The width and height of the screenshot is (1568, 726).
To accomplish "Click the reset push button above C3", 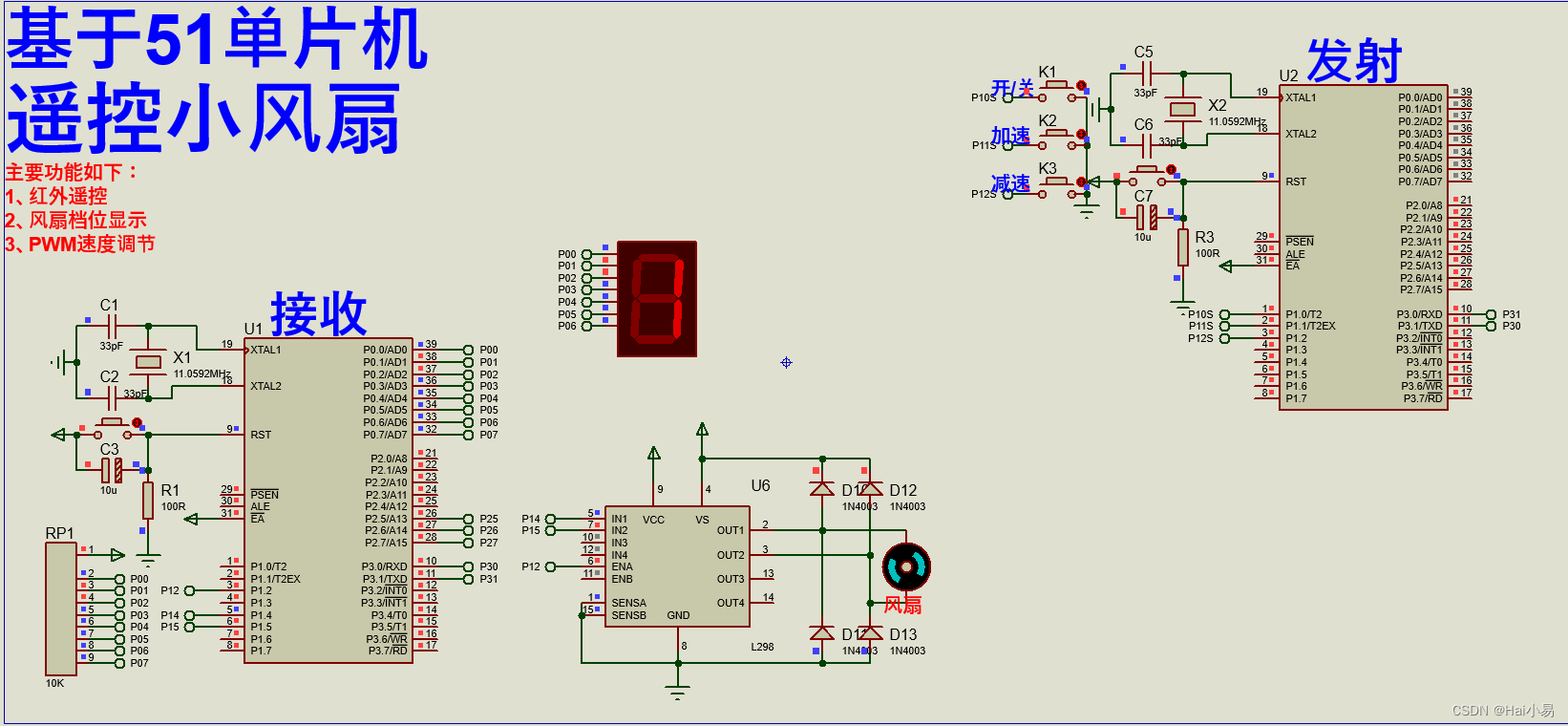I will (x=114, y=428).
